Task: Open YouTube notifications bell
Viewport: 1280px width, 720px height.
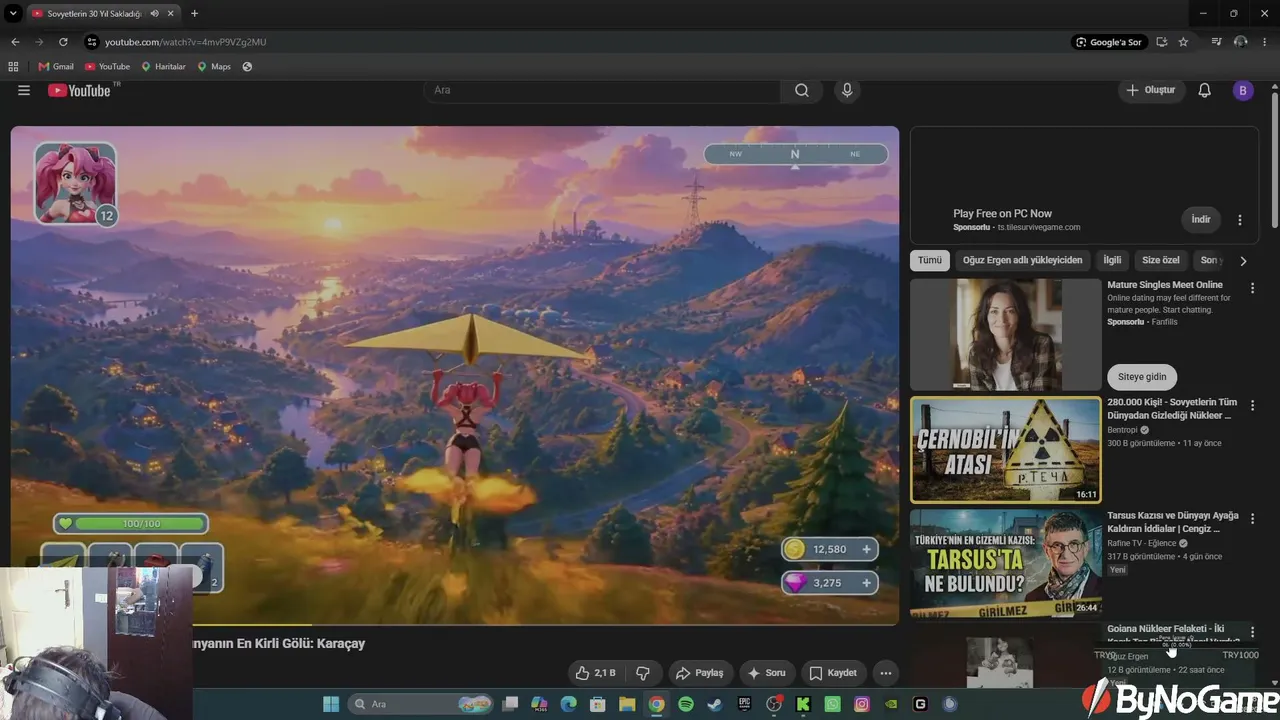Action: (1205, 90)
